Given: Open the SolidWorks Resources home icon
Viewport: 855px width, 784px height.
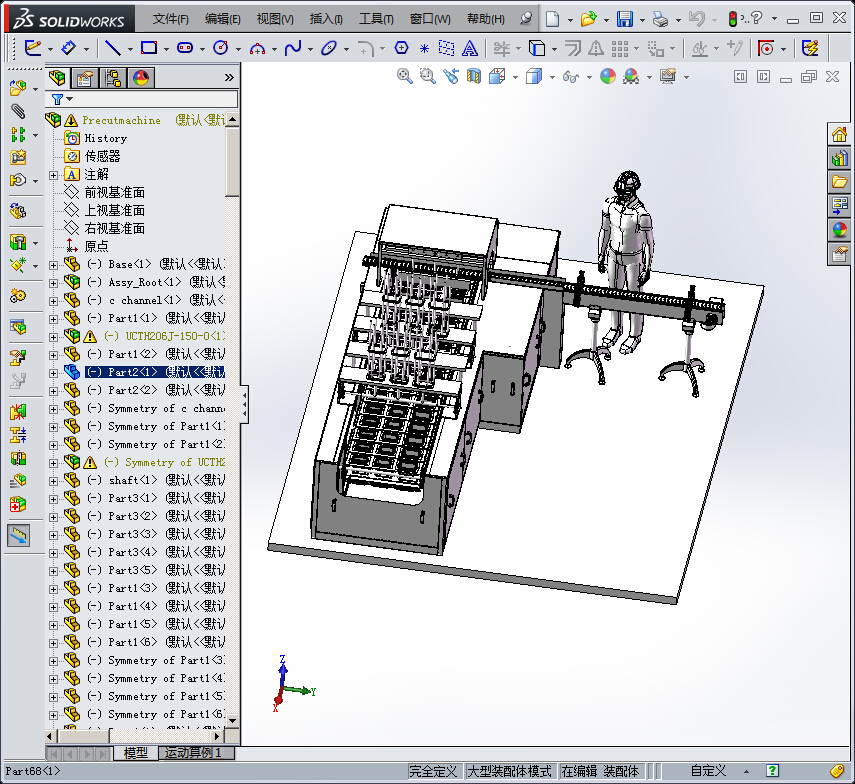Looking at the screenshot, I should pos(839,134).
